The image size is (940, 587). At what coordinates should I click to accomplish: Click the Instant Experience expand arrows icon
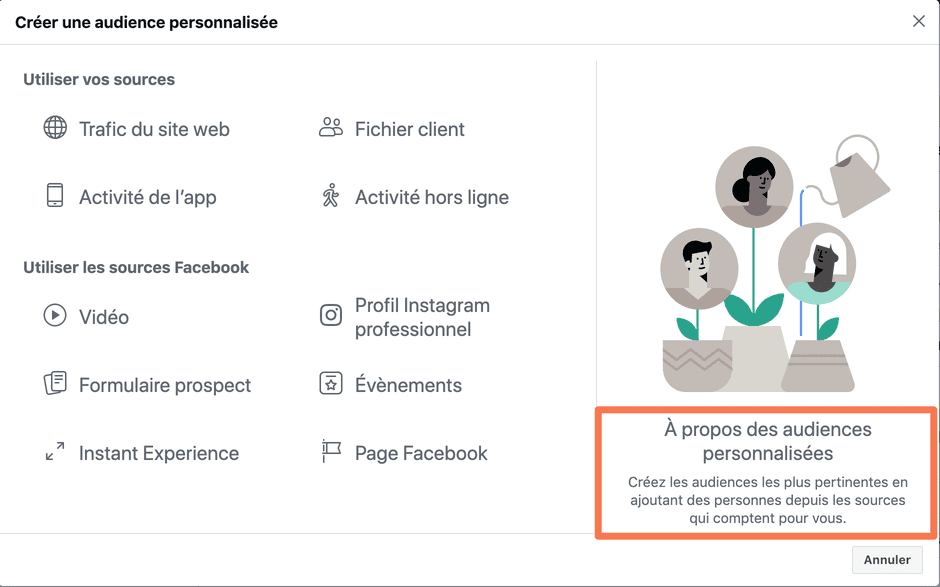click(x=55, y=452)
